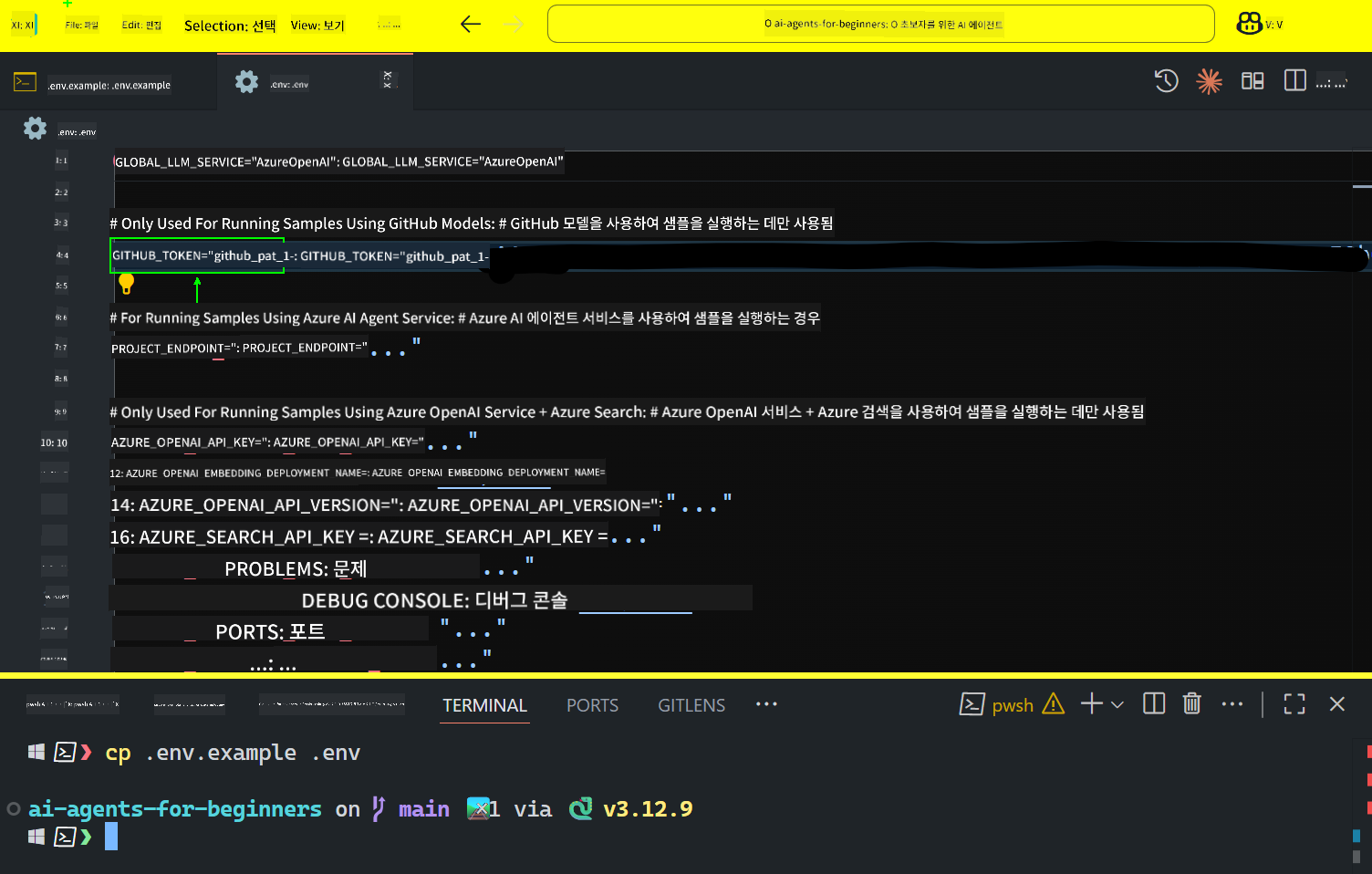Click the 'main' branch name in the prompt
This screenshot has height=874, width=1372.
424,809
